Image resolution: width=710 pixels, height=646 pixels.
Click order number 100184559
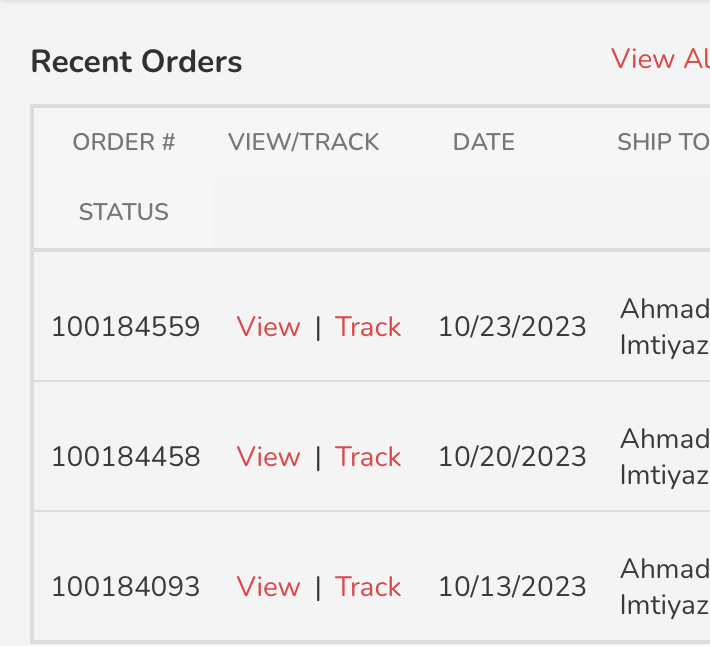pos(126,327)
